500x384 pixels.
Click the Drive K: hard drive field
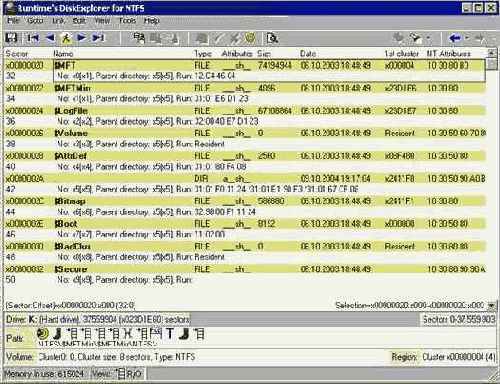97,319
